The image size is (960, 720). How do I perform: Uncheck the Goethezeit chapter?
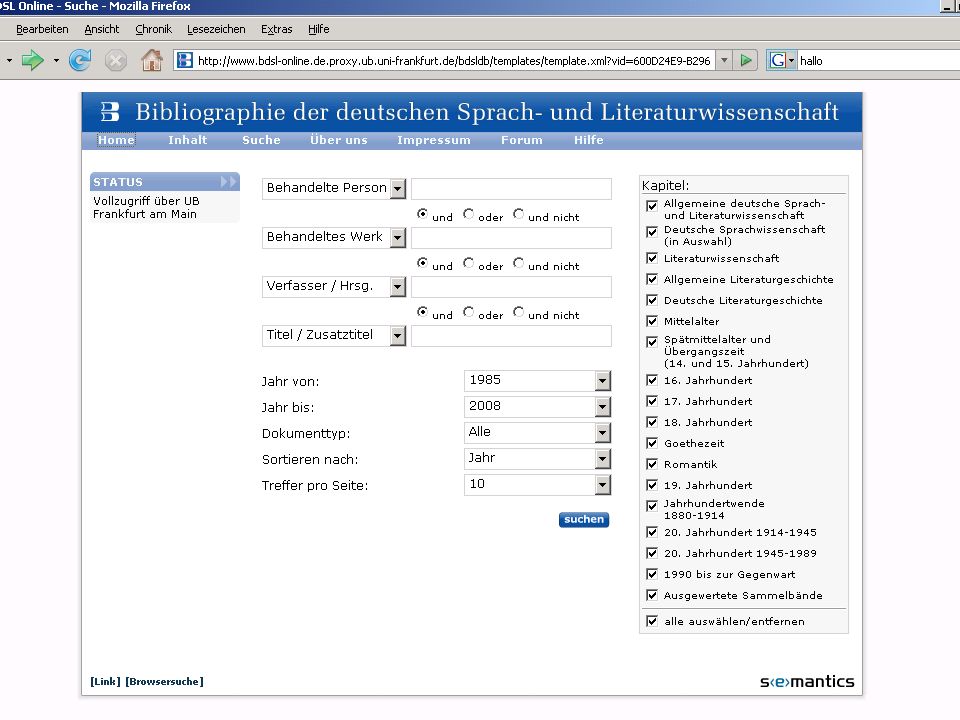tap(652, 443)
